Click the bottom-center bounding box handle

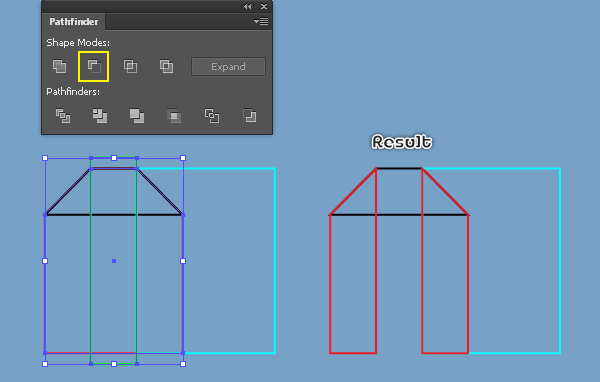click(x=114, y=364)
